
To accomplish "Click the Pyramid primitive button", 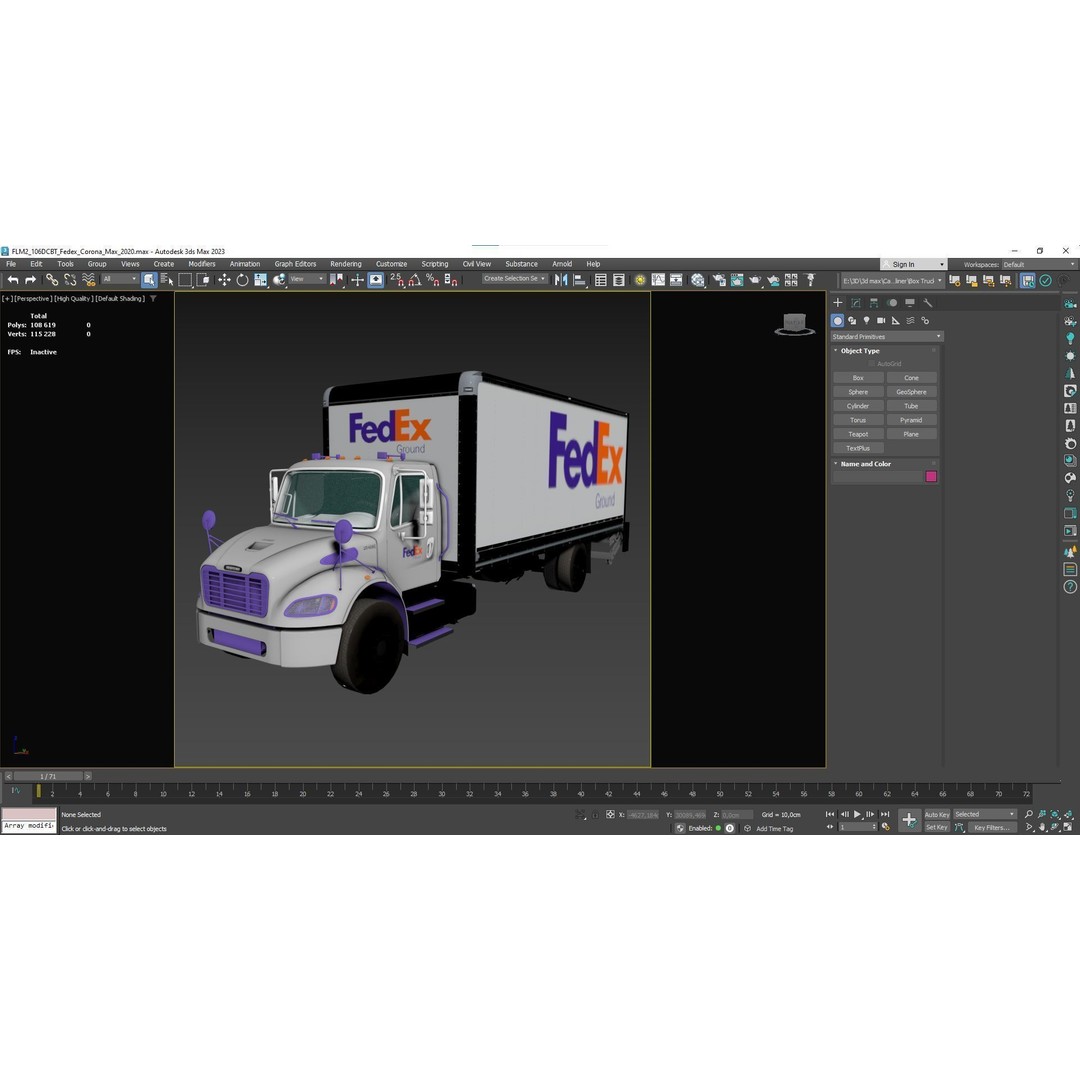I will (x=911, y=420).
